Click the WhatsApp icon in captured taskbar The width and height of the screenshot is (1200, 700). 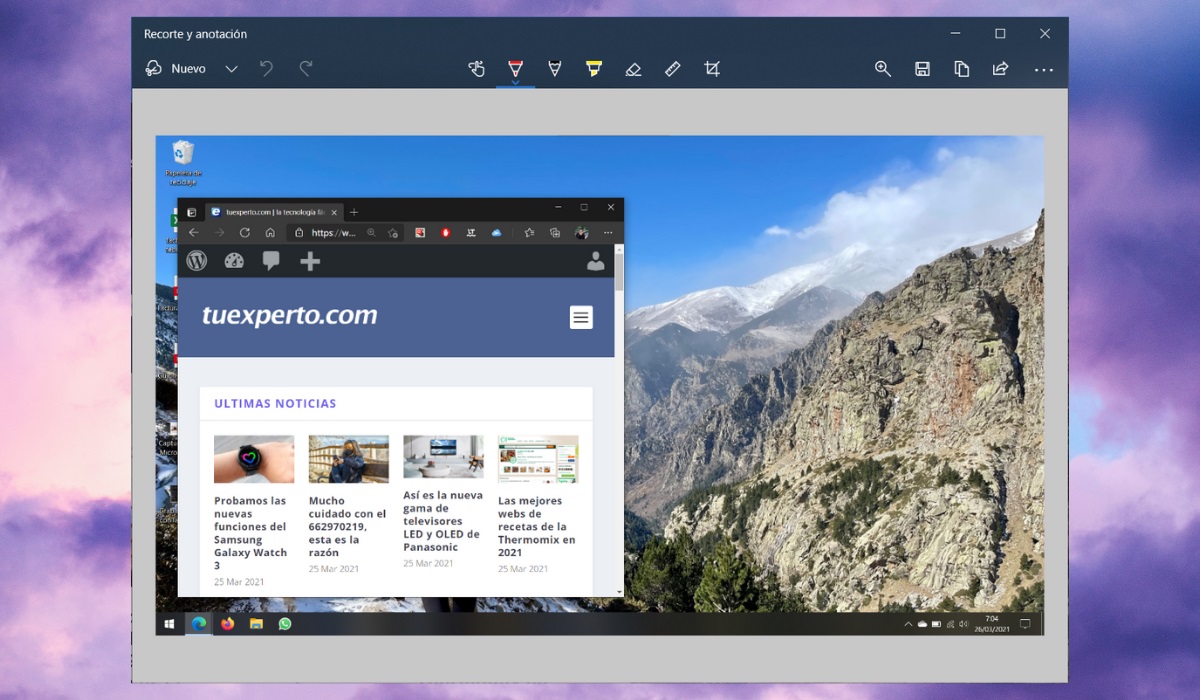(285, 624)
